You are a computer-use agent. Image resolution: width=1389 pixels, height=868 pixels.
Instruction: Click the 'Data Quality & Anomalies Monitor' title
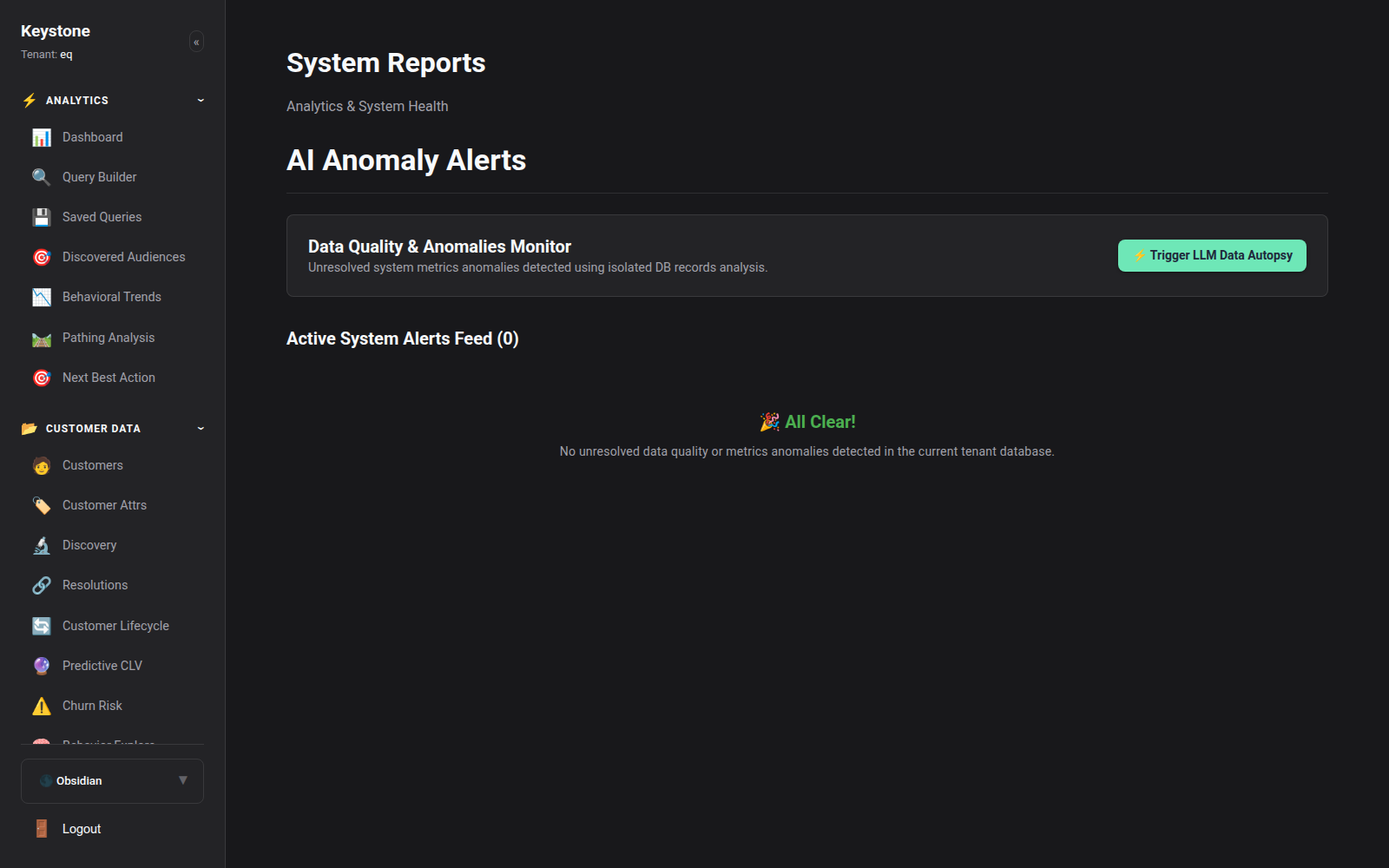pos(439,247)
